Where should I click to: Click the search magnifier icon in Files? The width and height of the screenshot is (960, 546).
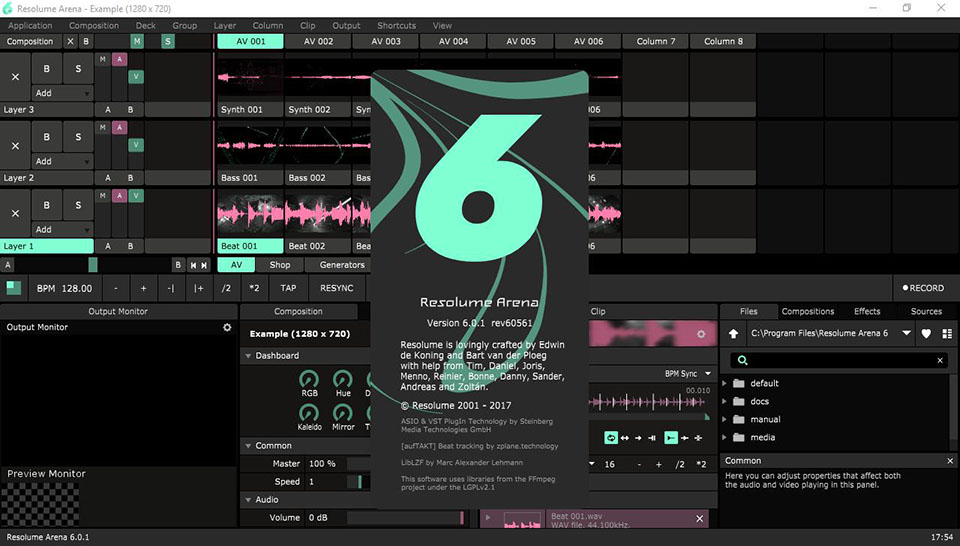[x=743, y=361]
